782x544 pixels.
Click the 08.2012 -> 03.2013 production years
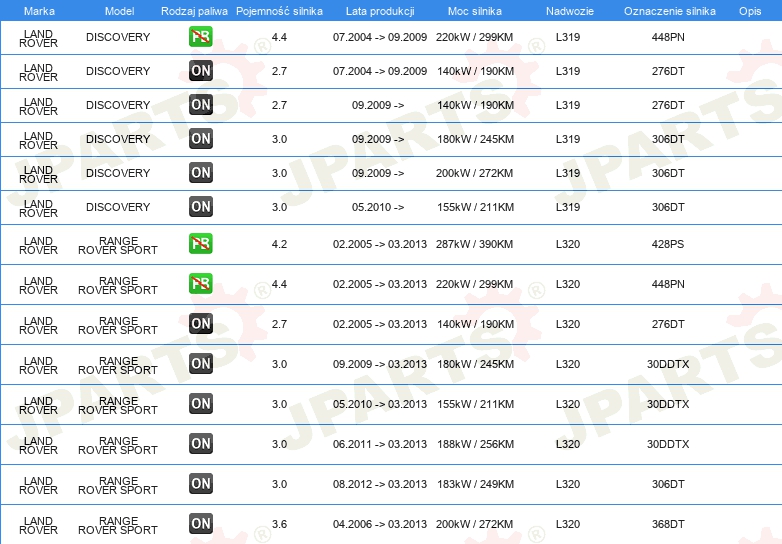[380, 484]
